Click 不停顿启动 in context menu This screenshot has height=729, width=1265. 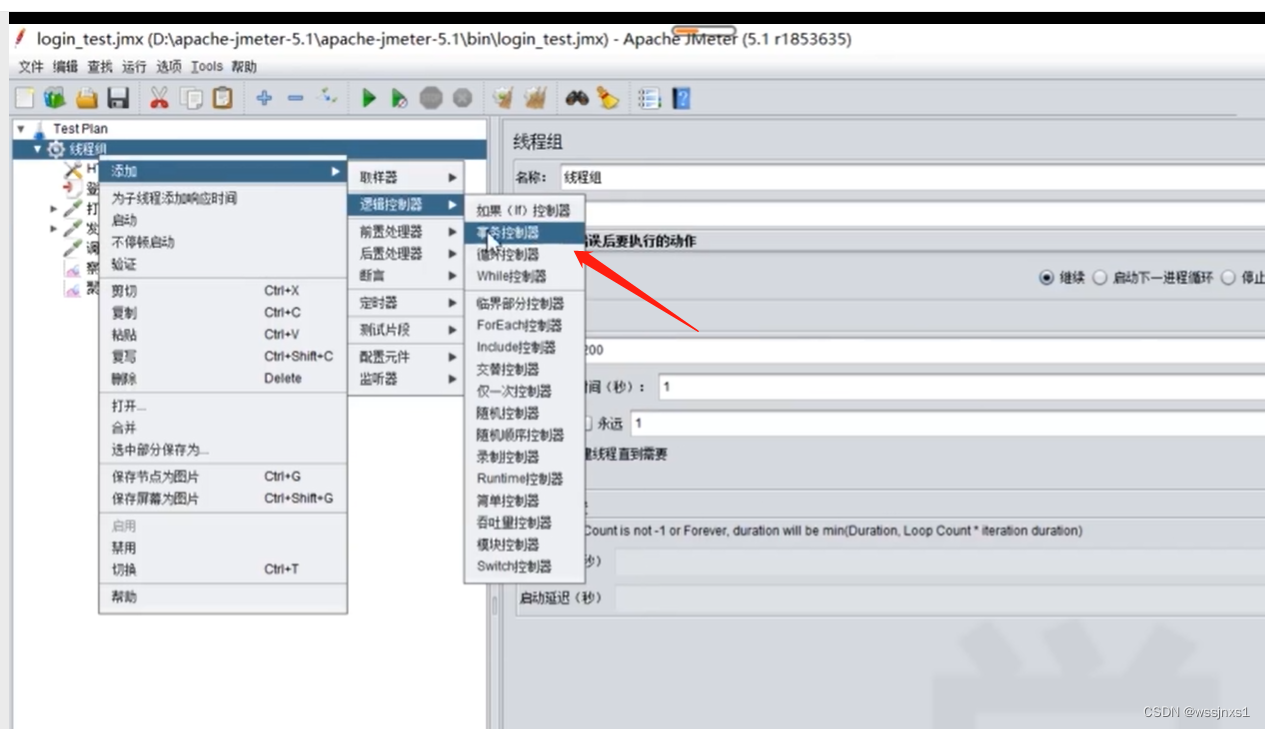[x=223, y=242]
